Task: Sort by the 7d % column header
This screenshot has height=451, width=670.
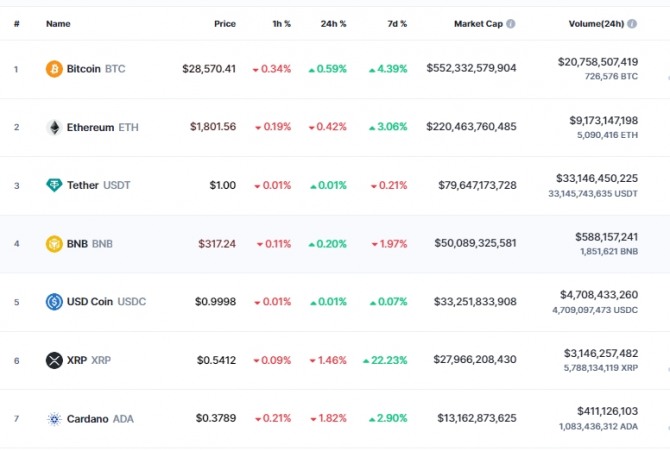Action: click(x=397, y=24)
